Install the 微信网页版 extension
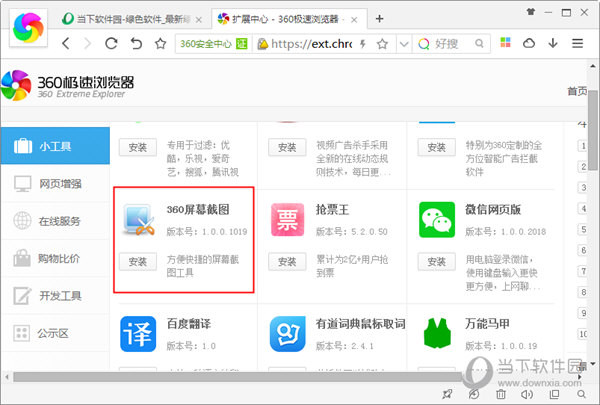 [437, 262]
